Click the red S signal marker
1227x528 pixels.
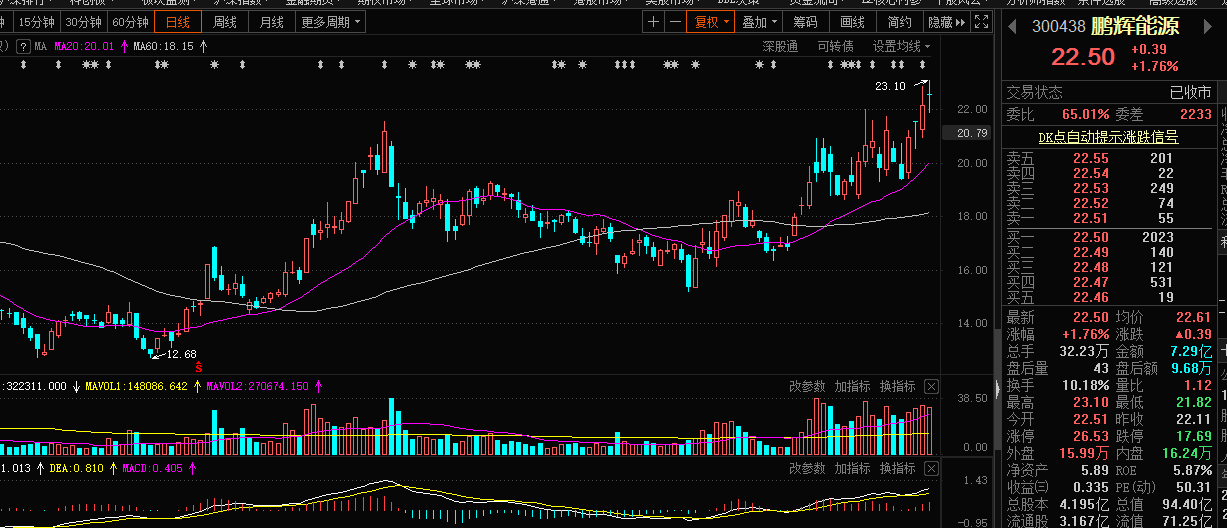point(199,367)
